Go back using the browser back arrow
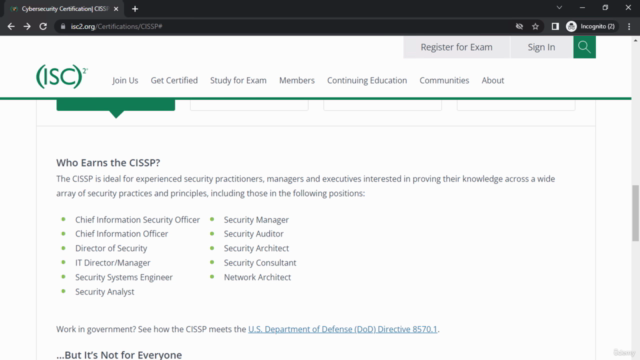Screen dimensions: 640x360 pyautogui.click(x=11, y=27)
